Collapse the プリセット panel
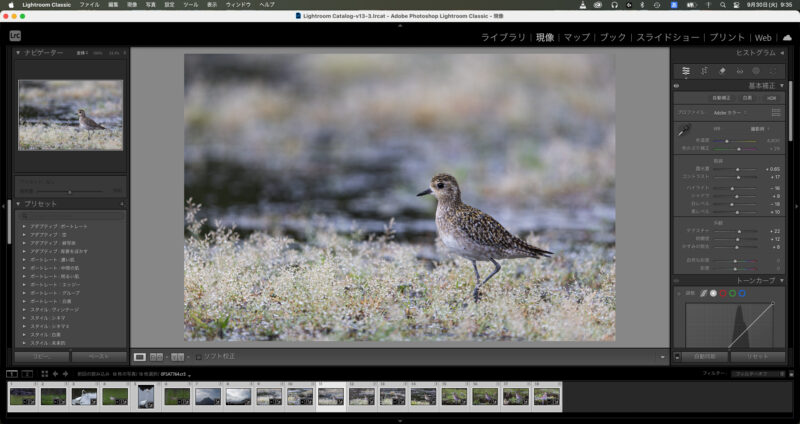 [x=17, y=203]
